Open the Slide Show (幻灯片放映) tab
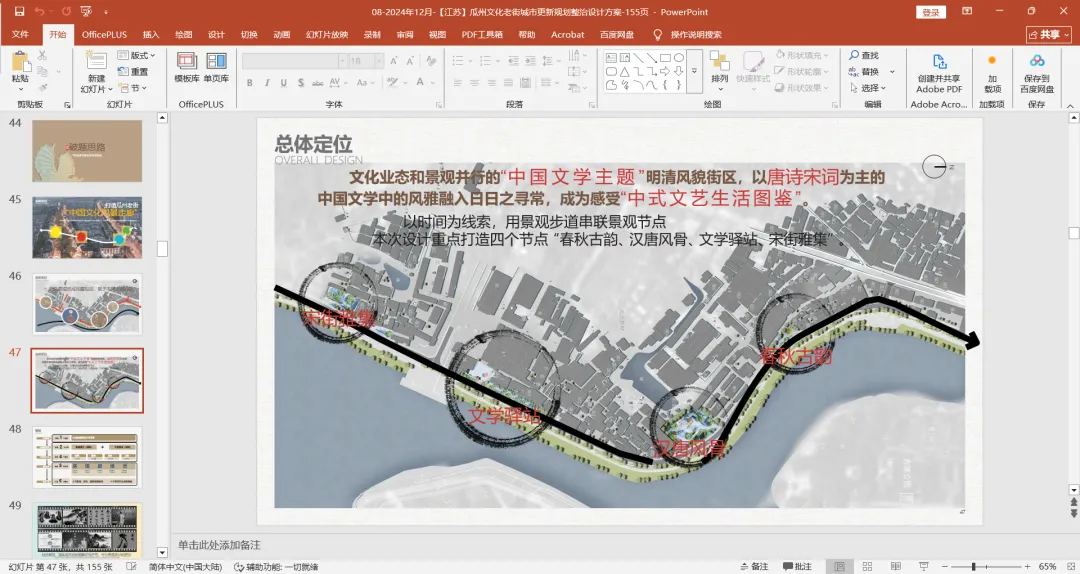This screenshot has height=574, width=1080. 327,34
